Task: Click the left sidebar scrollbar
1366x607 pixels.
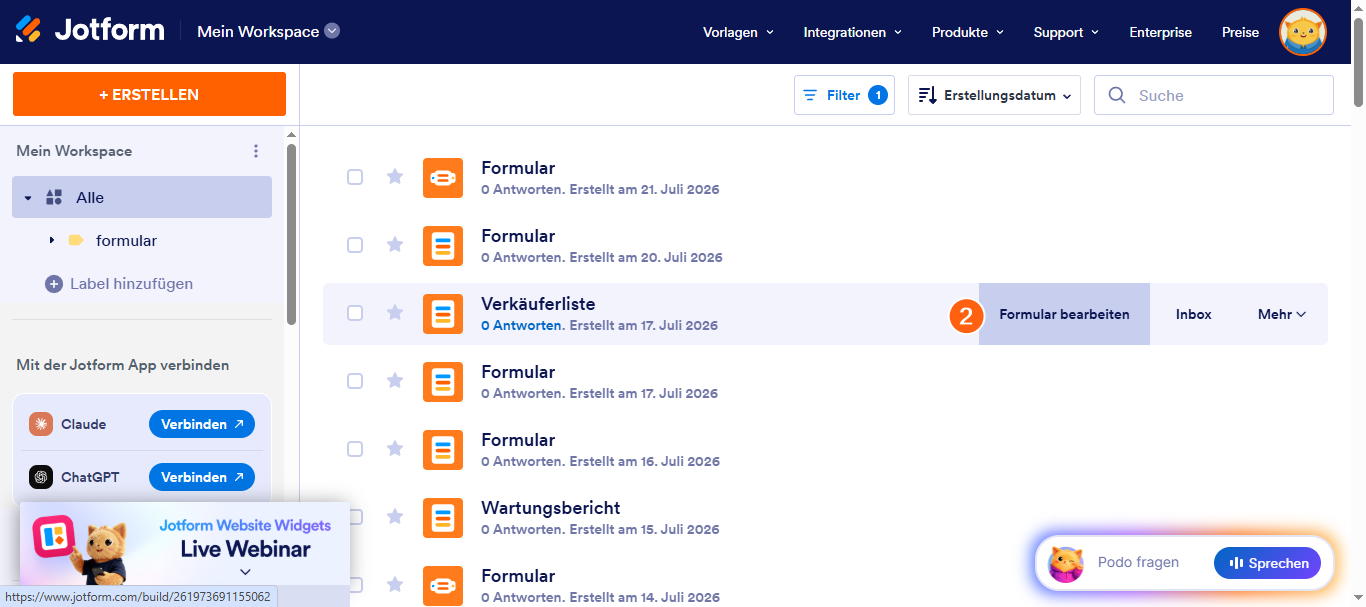Action: click(291, 234)
